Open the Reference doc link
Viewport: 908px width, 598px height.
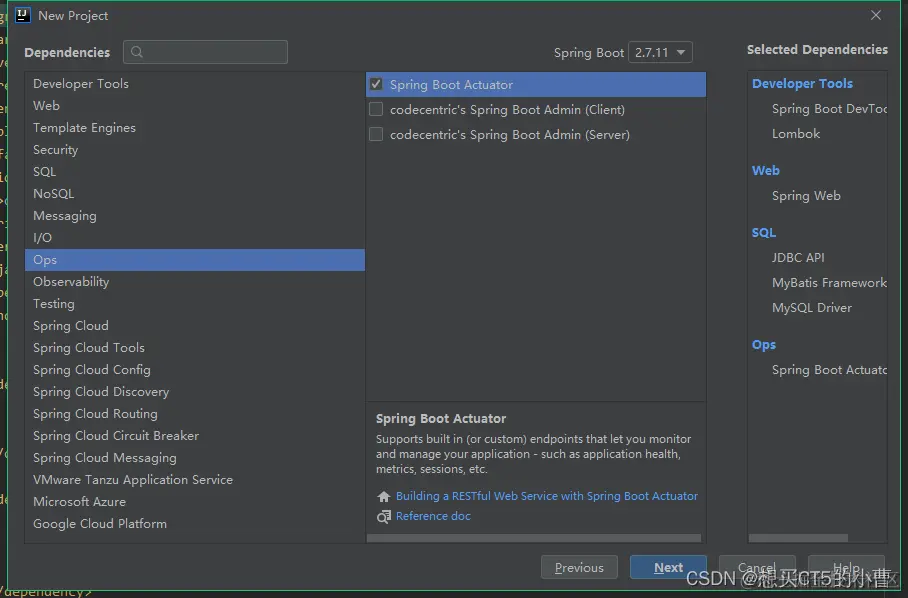433,516
